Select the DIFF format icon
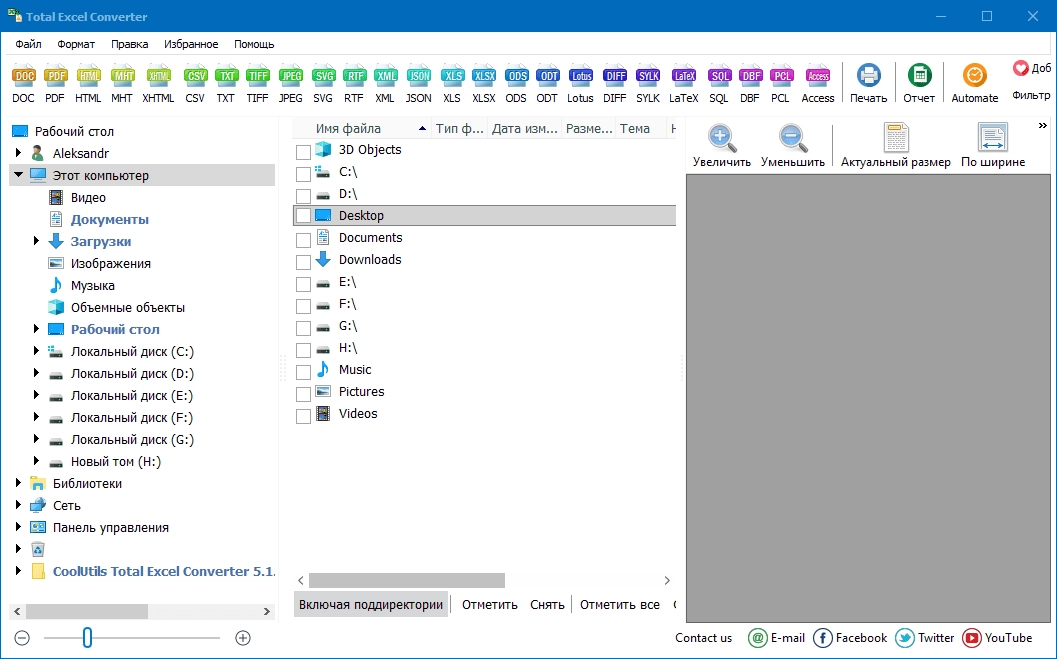Screen dimensions: 1057x659 [615, 84]
